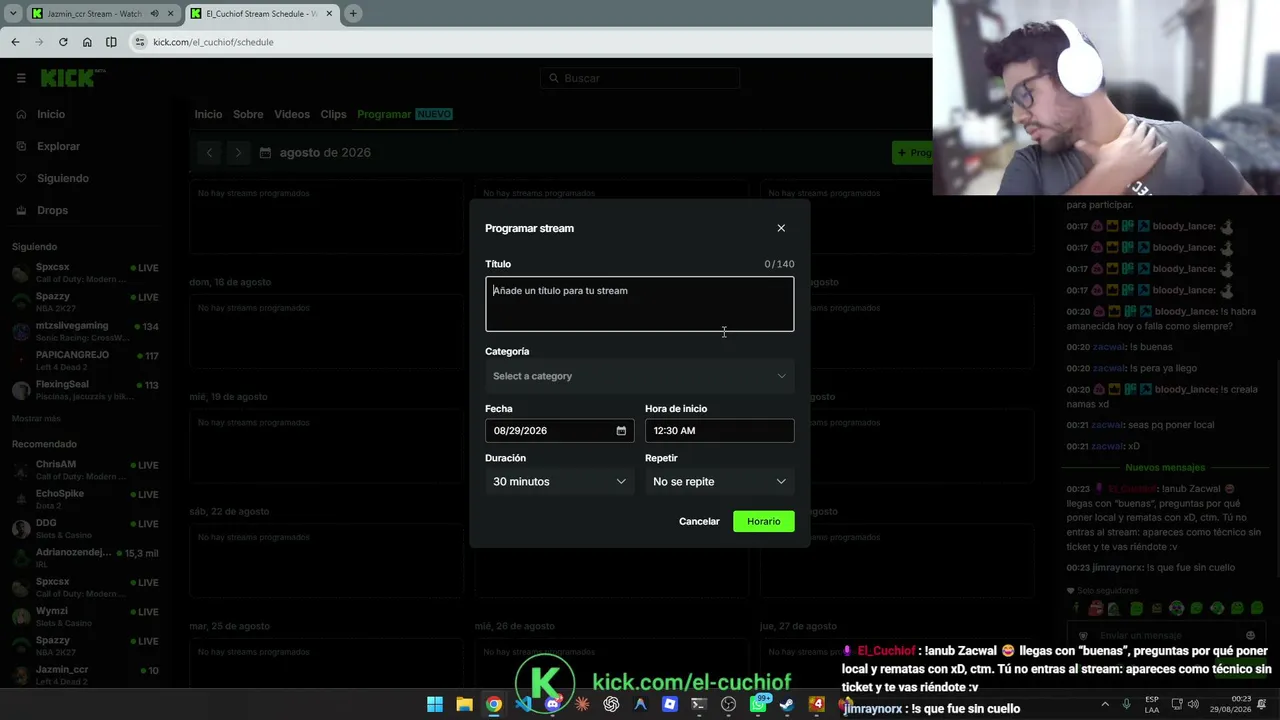
Task: Open ChrisAM recommended channel
Action: pos(85,470)
